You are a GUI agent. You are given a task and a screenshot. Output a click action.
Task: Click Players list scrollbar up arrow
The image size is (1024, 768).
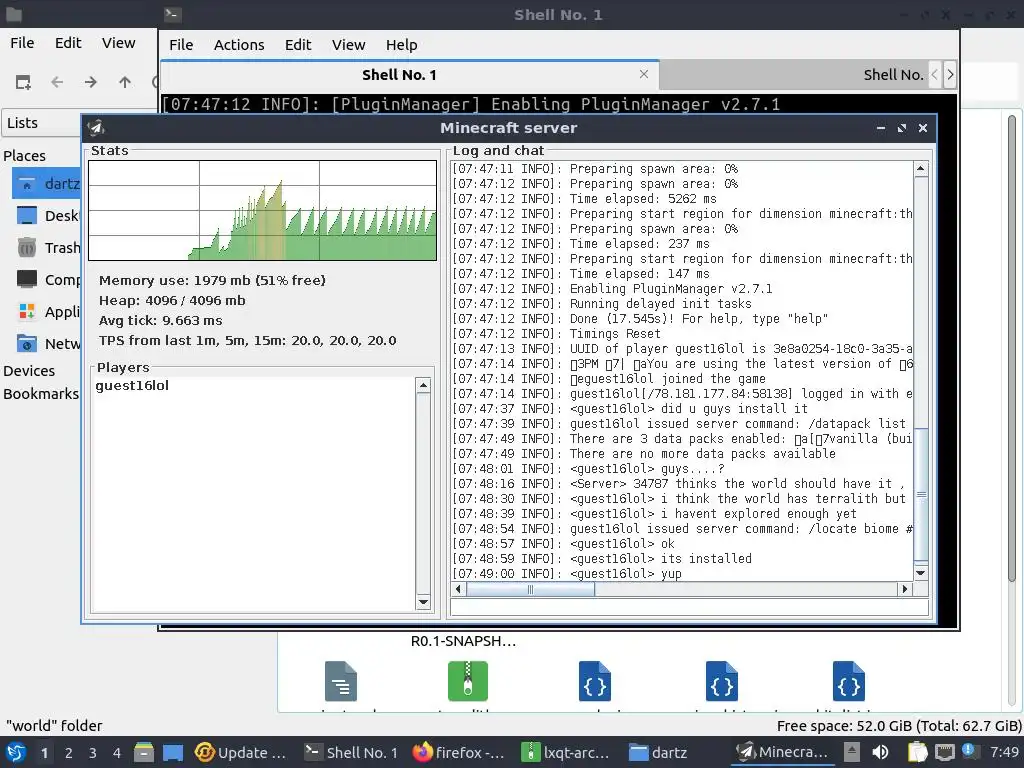423,385
